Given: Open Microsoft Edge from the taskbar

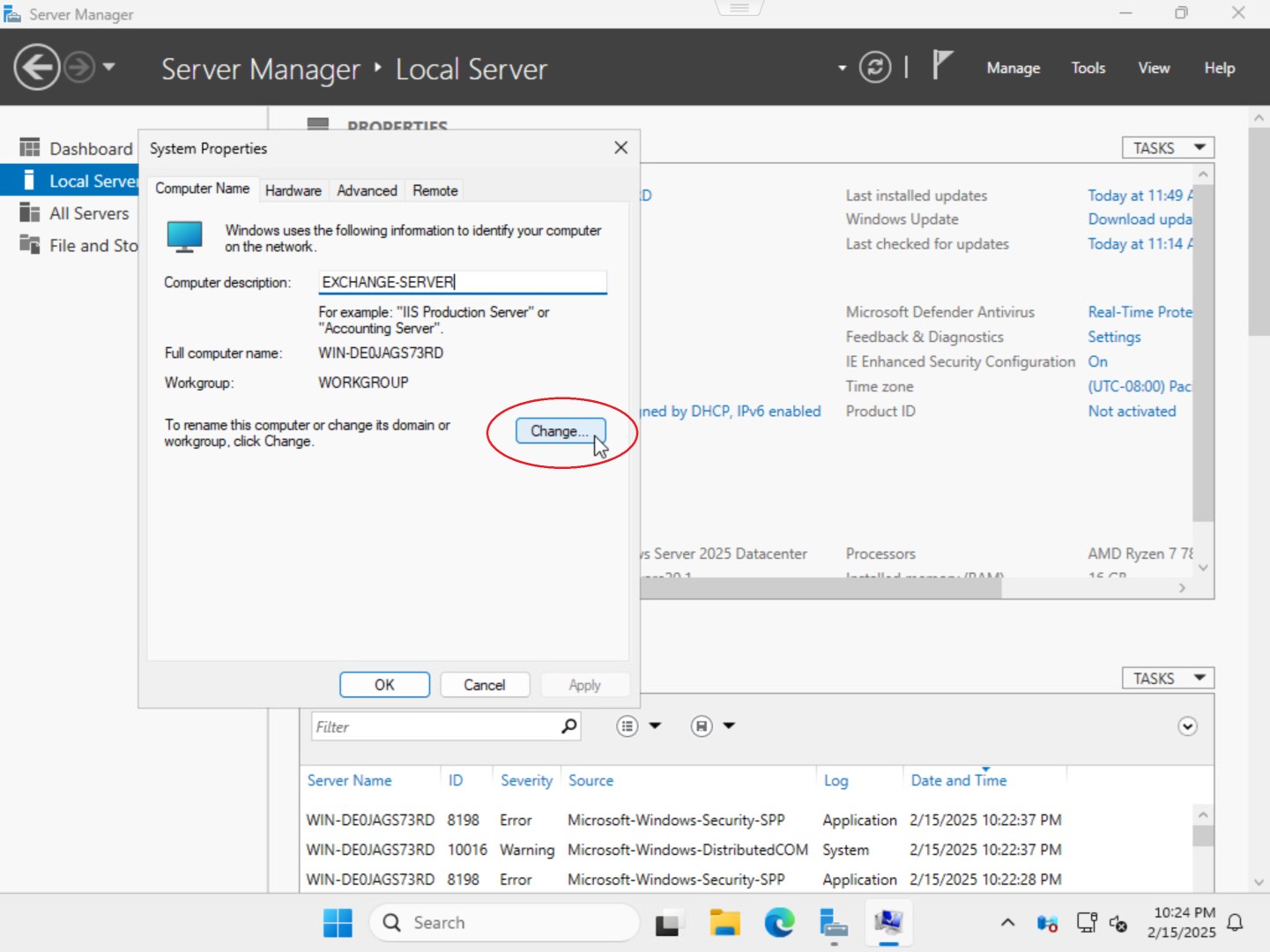Looking at the screenshot, I should click(x=779, y=923).
